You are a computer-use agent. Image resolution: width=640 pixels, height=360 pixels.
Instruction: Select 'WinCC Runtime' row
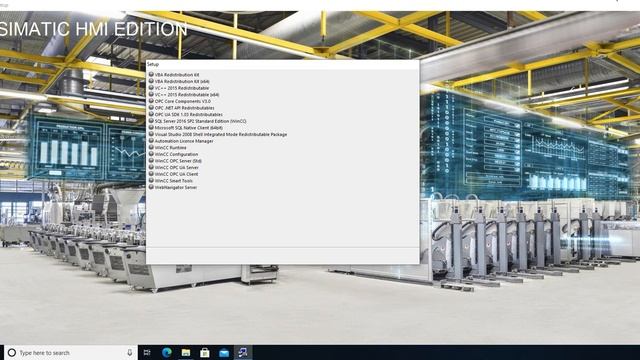point(167,147)
